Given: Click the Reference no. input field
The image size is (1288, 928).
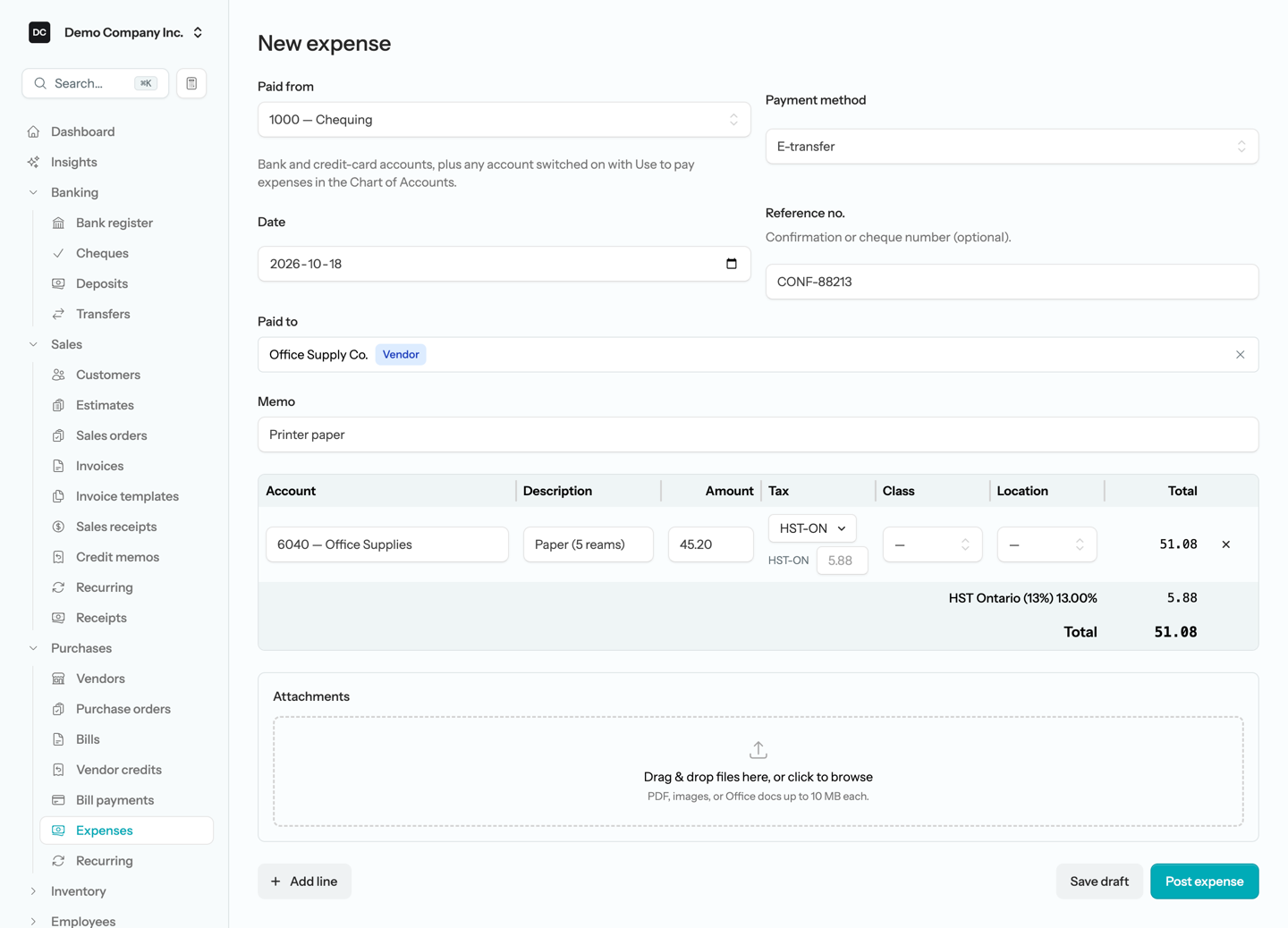Looking at the screenshot, I should click(1012, 282).
